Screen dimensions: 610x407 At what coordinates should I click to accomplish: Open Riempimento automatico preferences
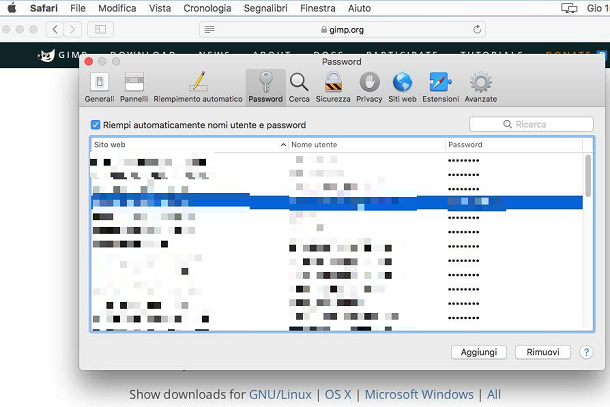(x=198, y=88)
